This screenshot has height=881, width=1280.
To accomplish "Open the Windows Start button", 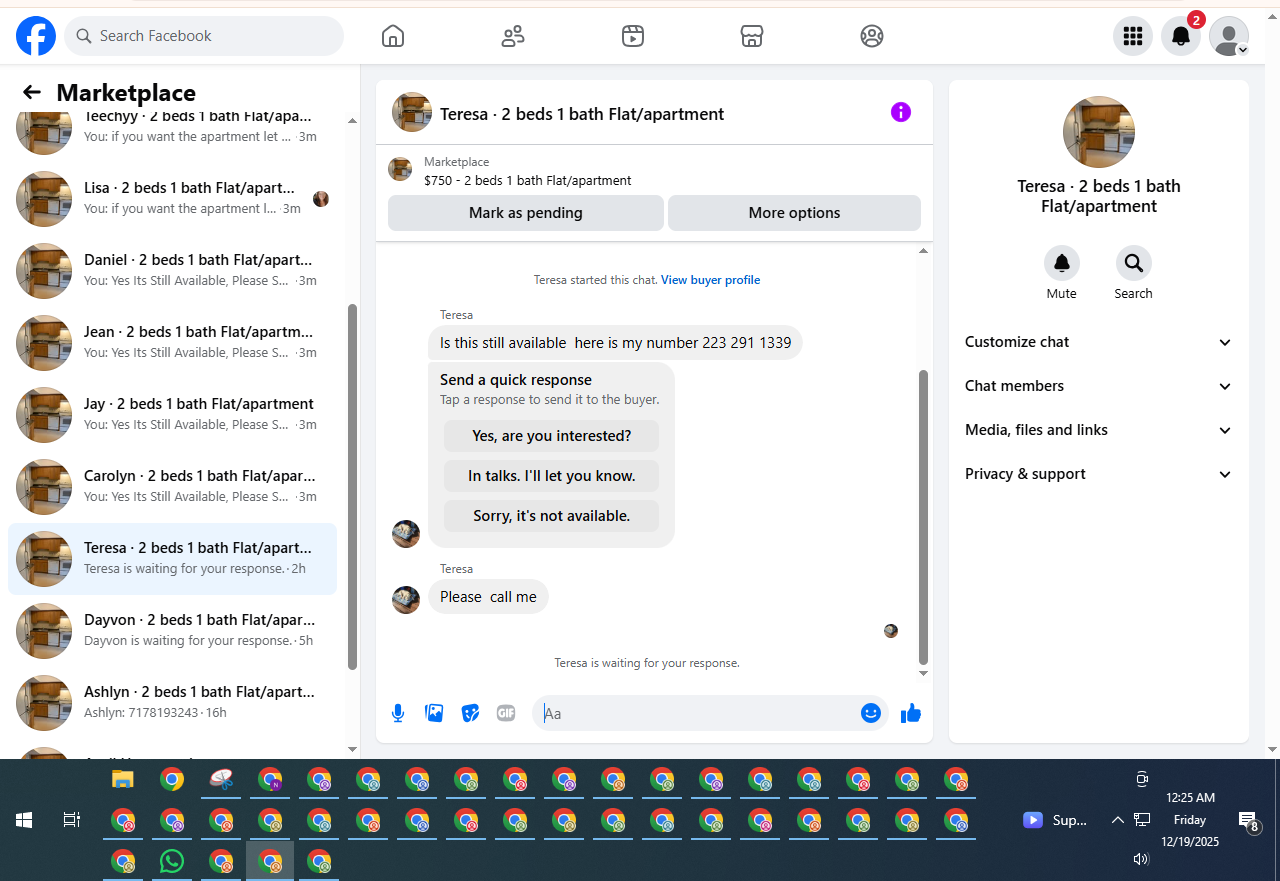I will pos(24,820).
